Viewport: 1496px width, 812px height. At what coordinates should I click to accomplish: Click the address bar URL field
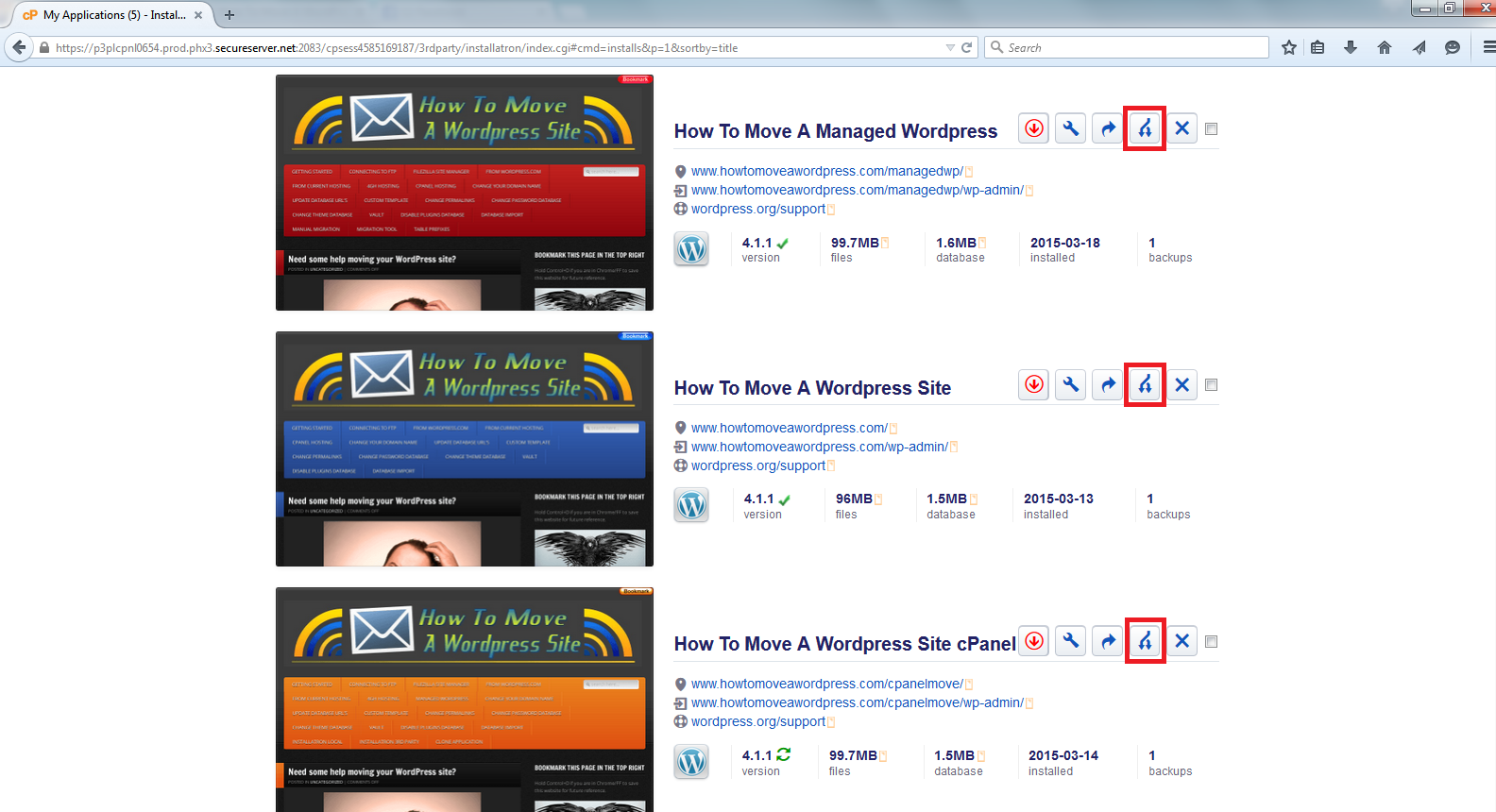tap(491, 47)
